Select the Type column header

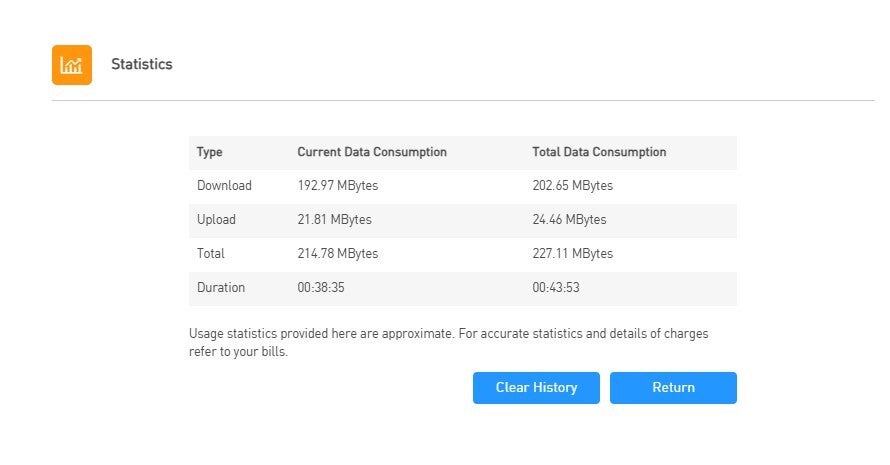[209, 152]
